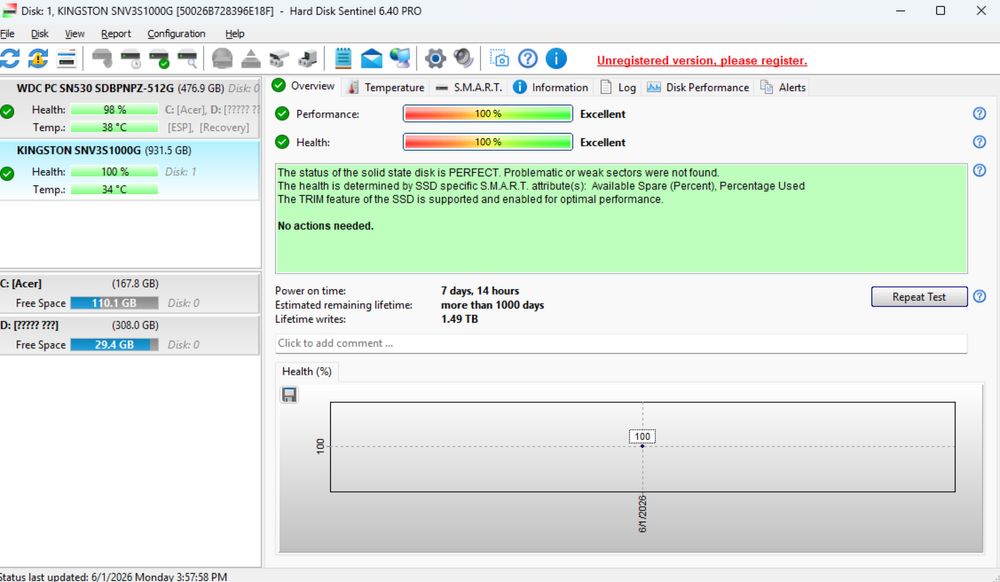Image resolution: width=1000 pixels, height=582 pixels.
Task: Click the Health 100 % gradient bar in Overview
Action: point(488,142)
